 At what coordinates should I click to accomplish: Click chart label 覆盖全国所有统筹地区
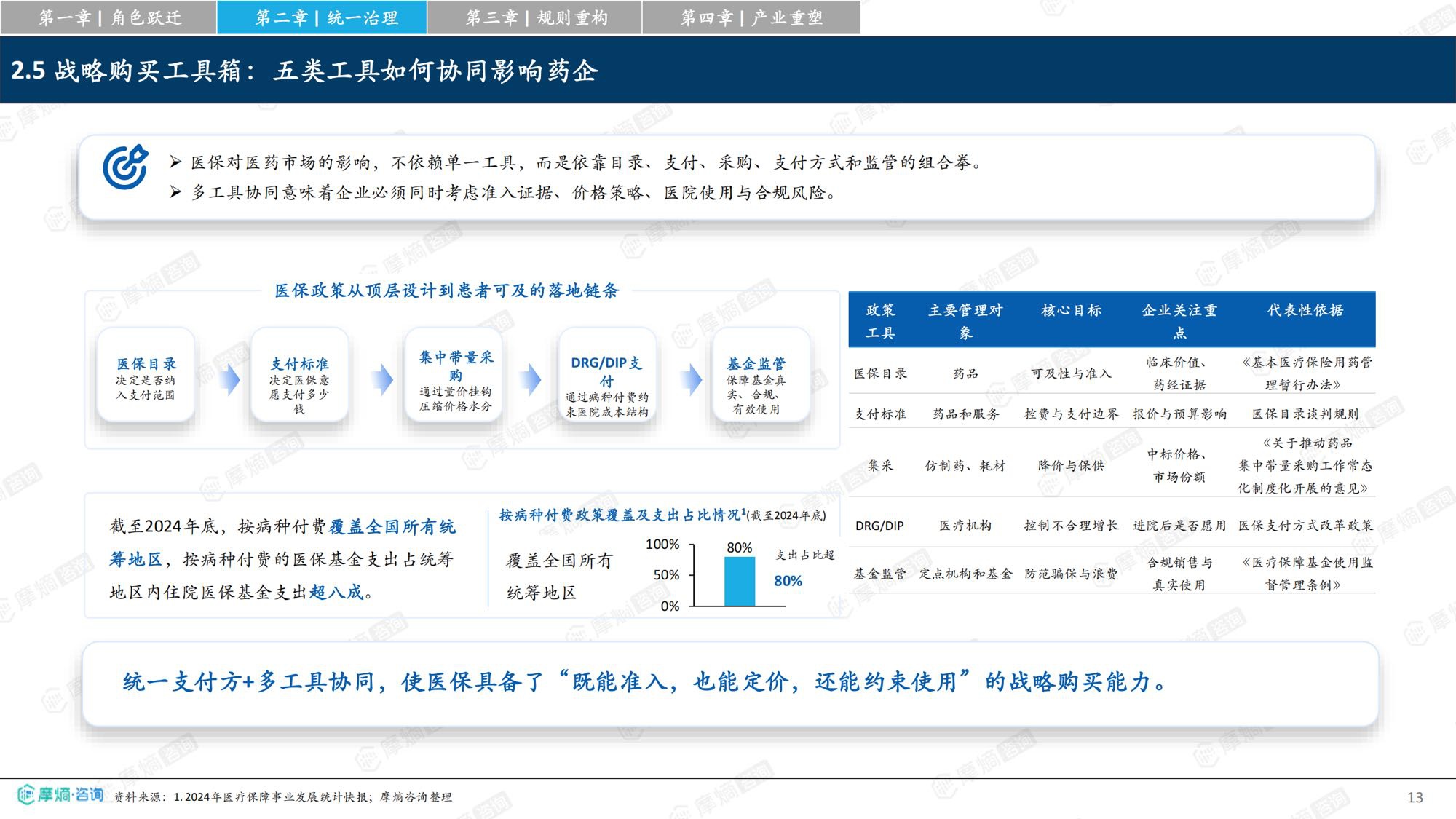click(560, 577)
